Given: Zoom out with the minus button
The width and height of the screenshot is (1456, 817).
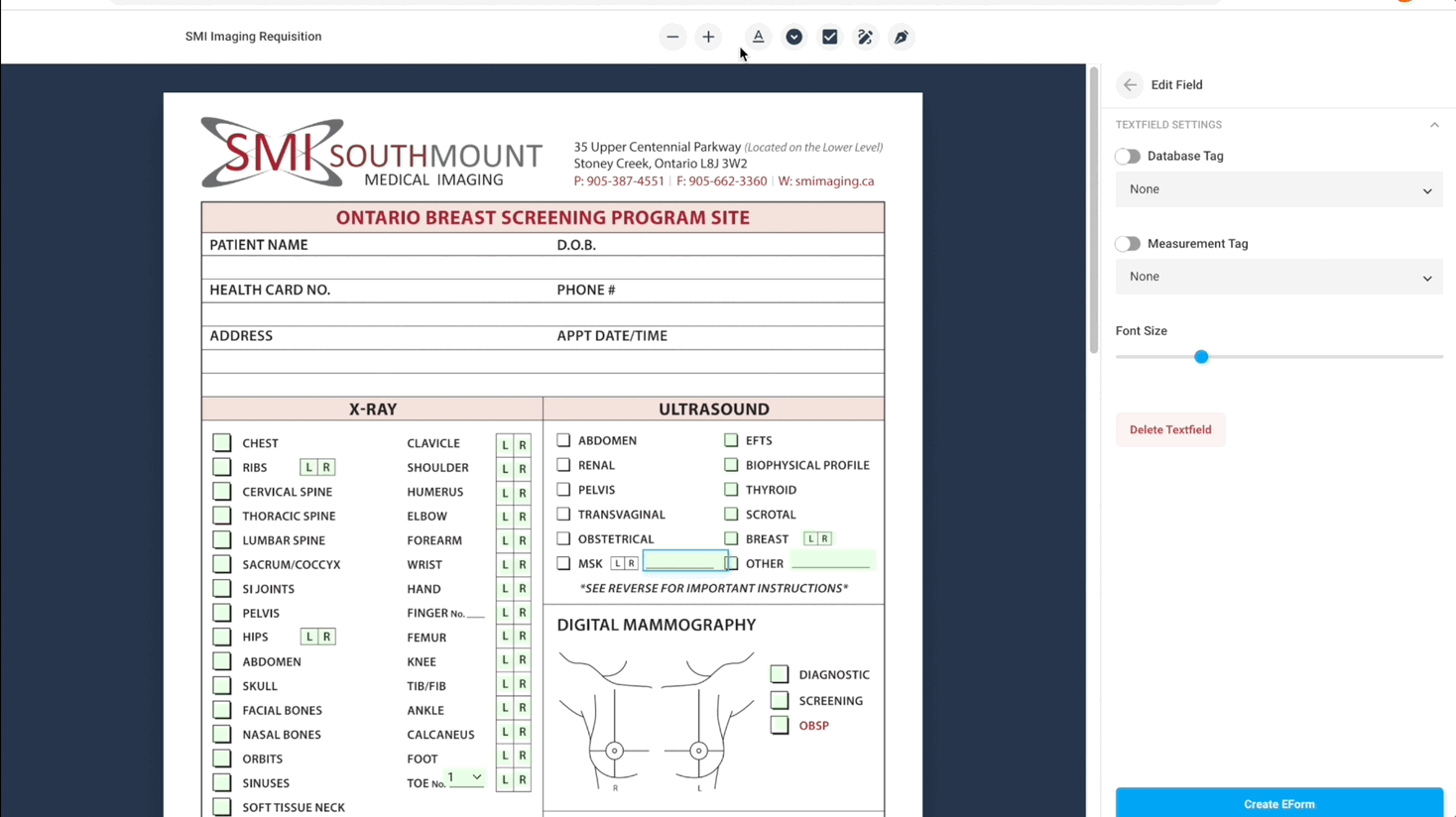Looking at the screenshot, I should click(672, 37).
